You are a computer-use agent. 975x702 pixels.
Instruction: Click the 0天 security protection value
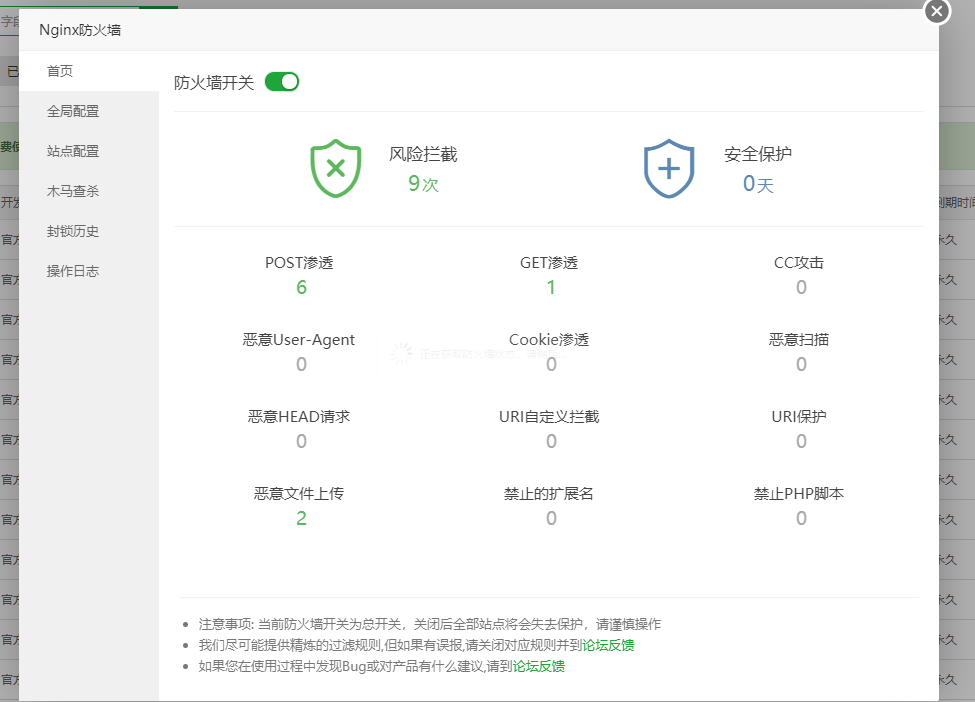[x=758, y=183]
